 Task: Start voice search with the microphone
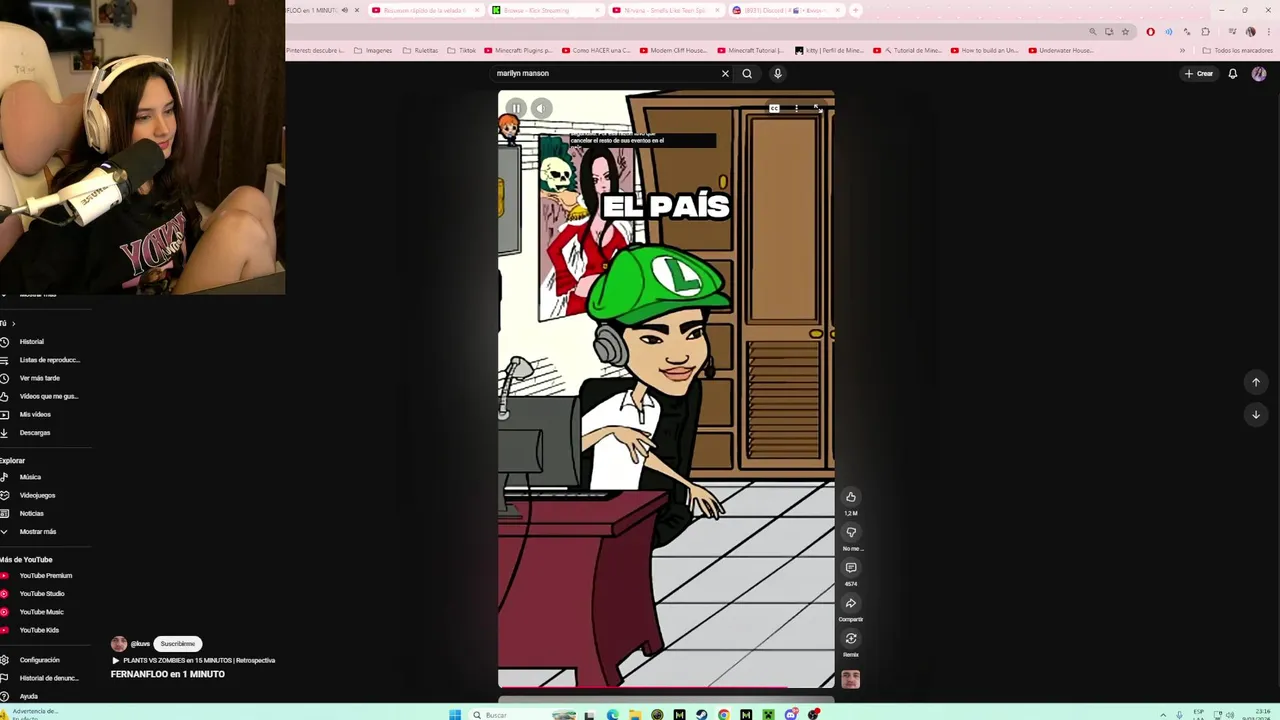coord(777,73)
